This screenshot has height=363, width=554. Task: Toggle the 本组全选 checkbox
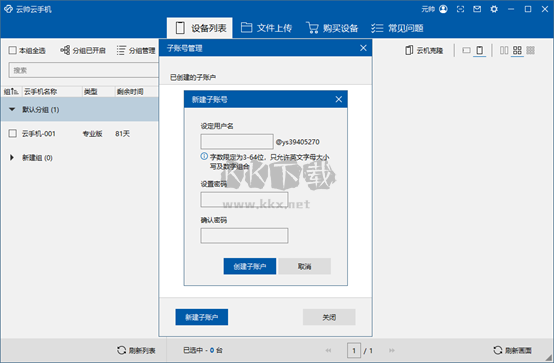pyautogui.click(x=12, y=50)
